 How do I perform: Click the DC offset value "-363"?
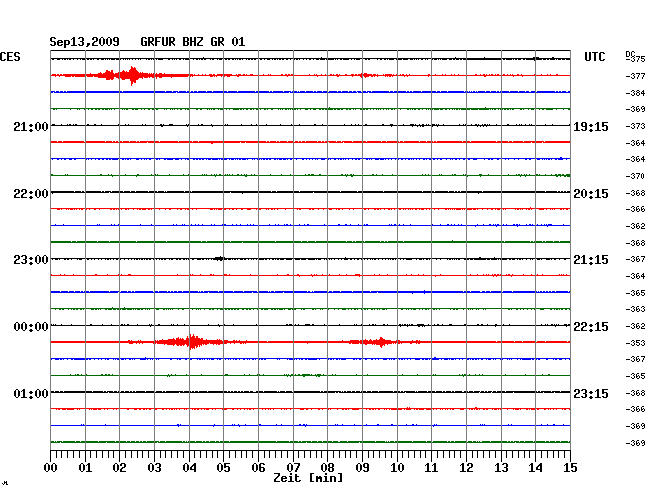635,309
